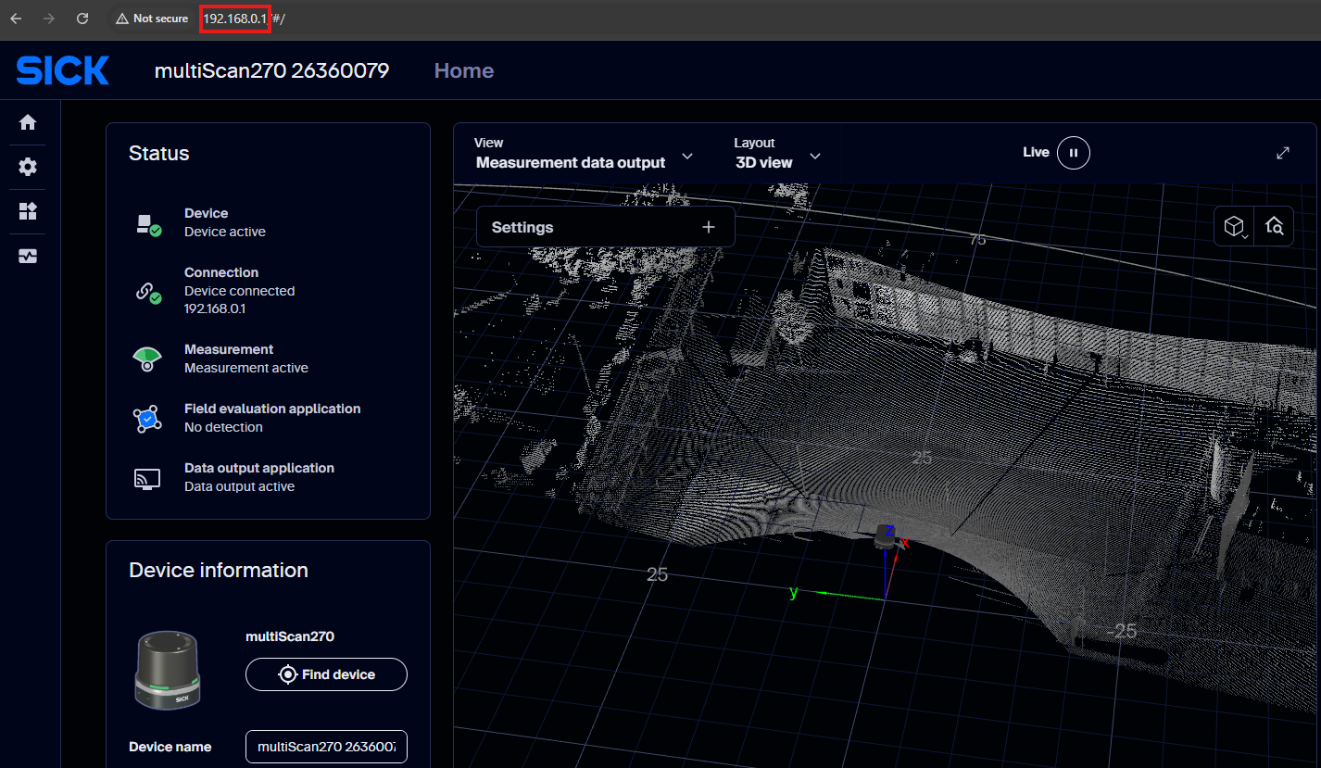1321x768 pixels.
Task: Open the View Measurement data output dropdown
Action: pyautogui.click(x=584, y=154)
